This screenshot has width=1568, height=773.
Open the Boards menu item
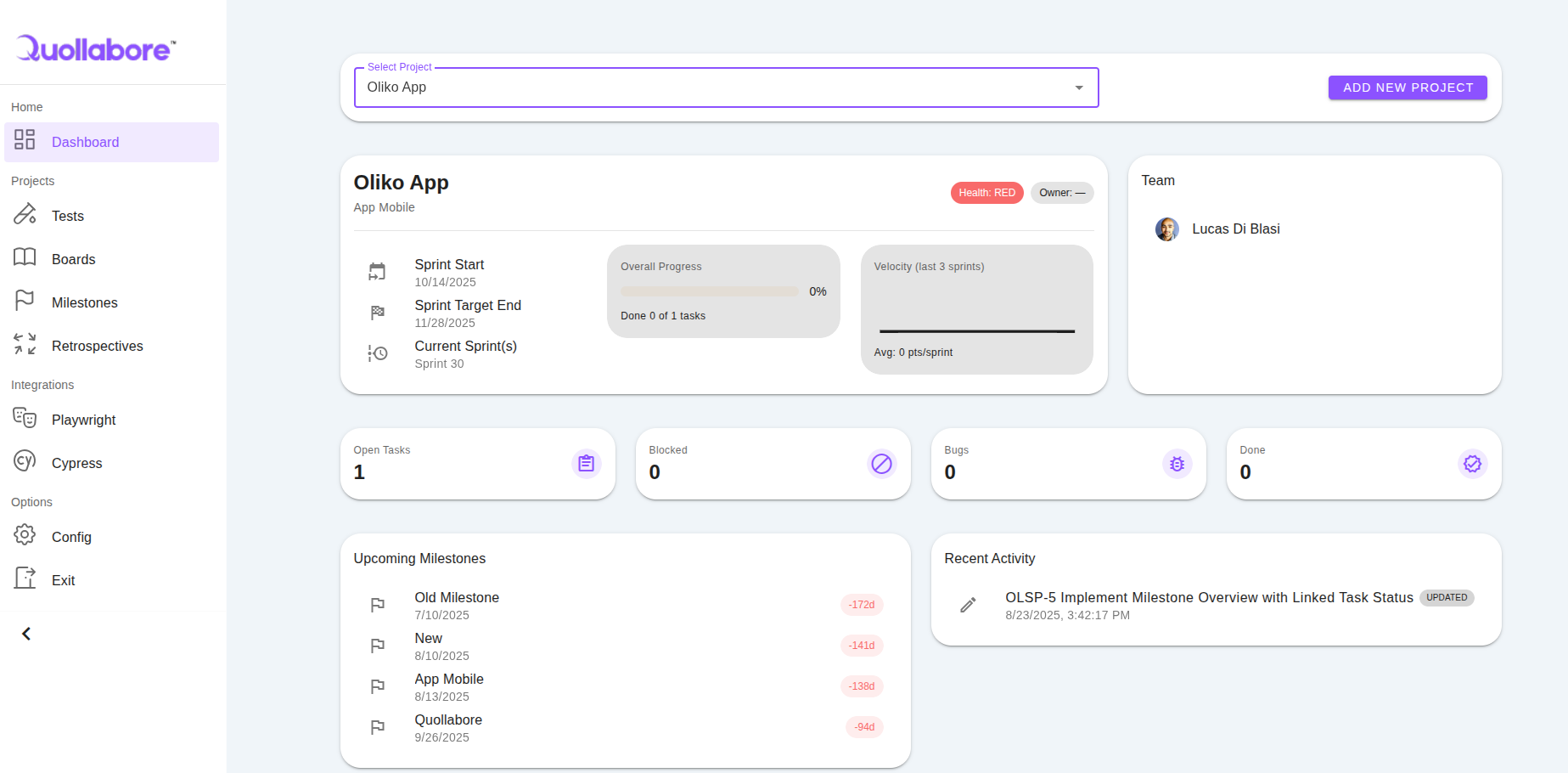[x=73, y=259]
